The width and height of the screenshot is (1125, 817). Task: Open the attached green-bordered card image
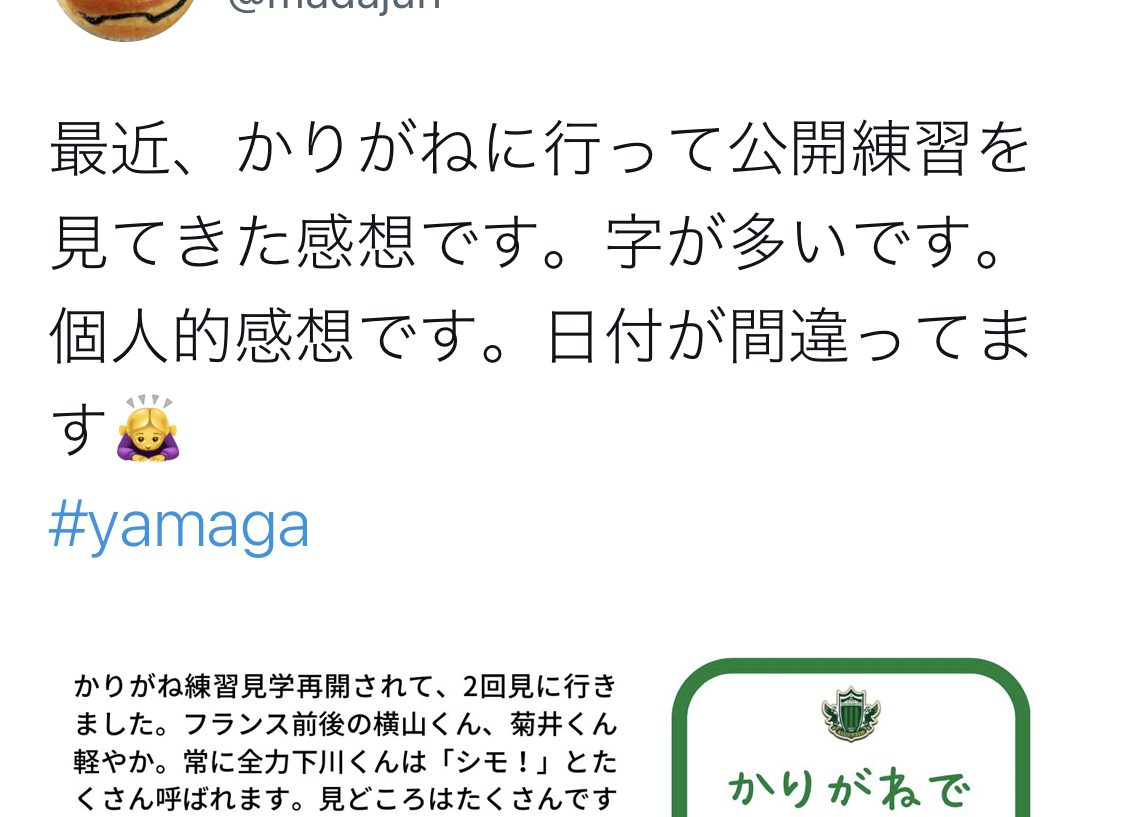(851, 739)
